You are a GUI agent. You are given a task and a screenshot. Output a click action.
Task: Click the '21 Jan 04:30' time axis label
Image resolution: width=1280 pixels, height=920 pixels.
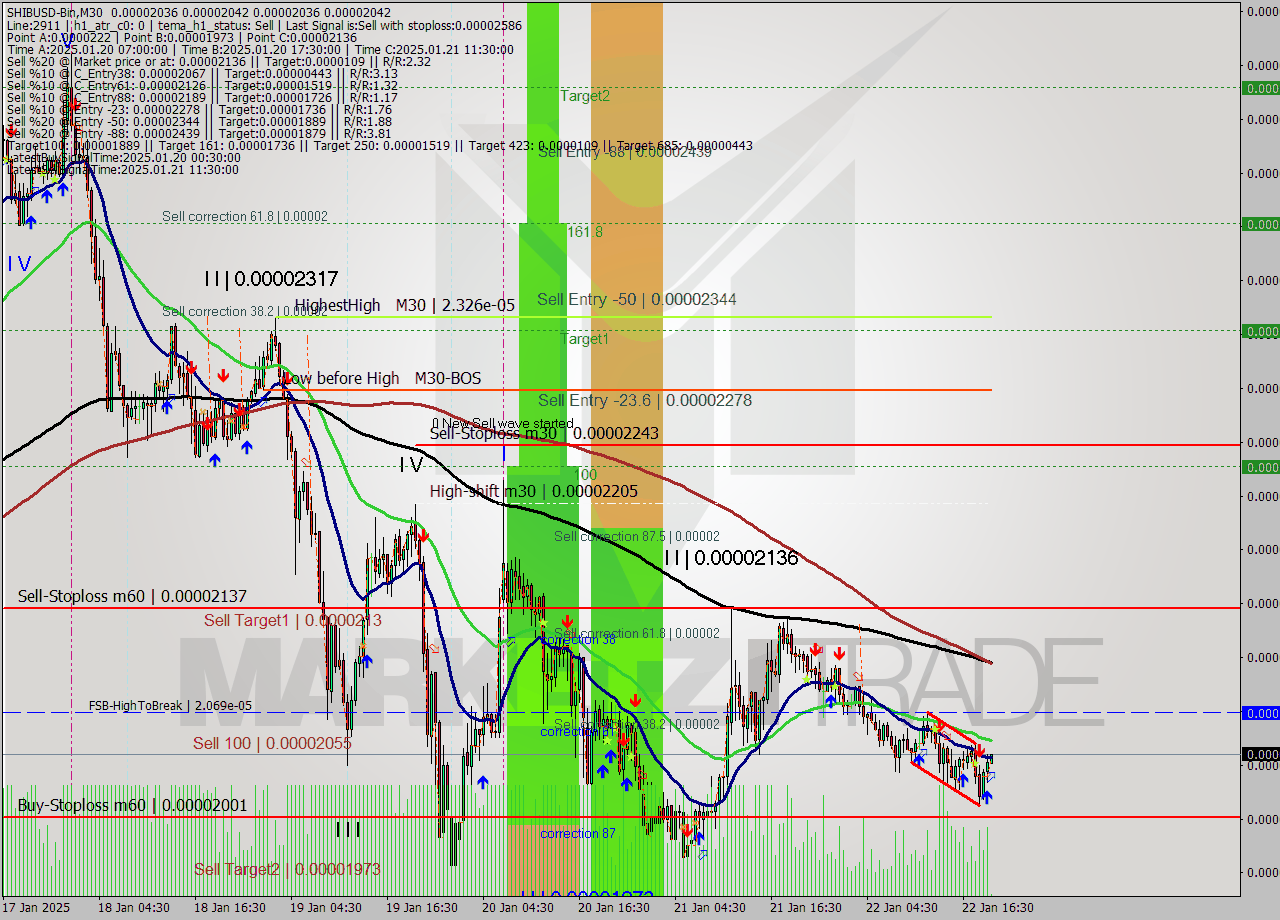(x=709, y=907)
